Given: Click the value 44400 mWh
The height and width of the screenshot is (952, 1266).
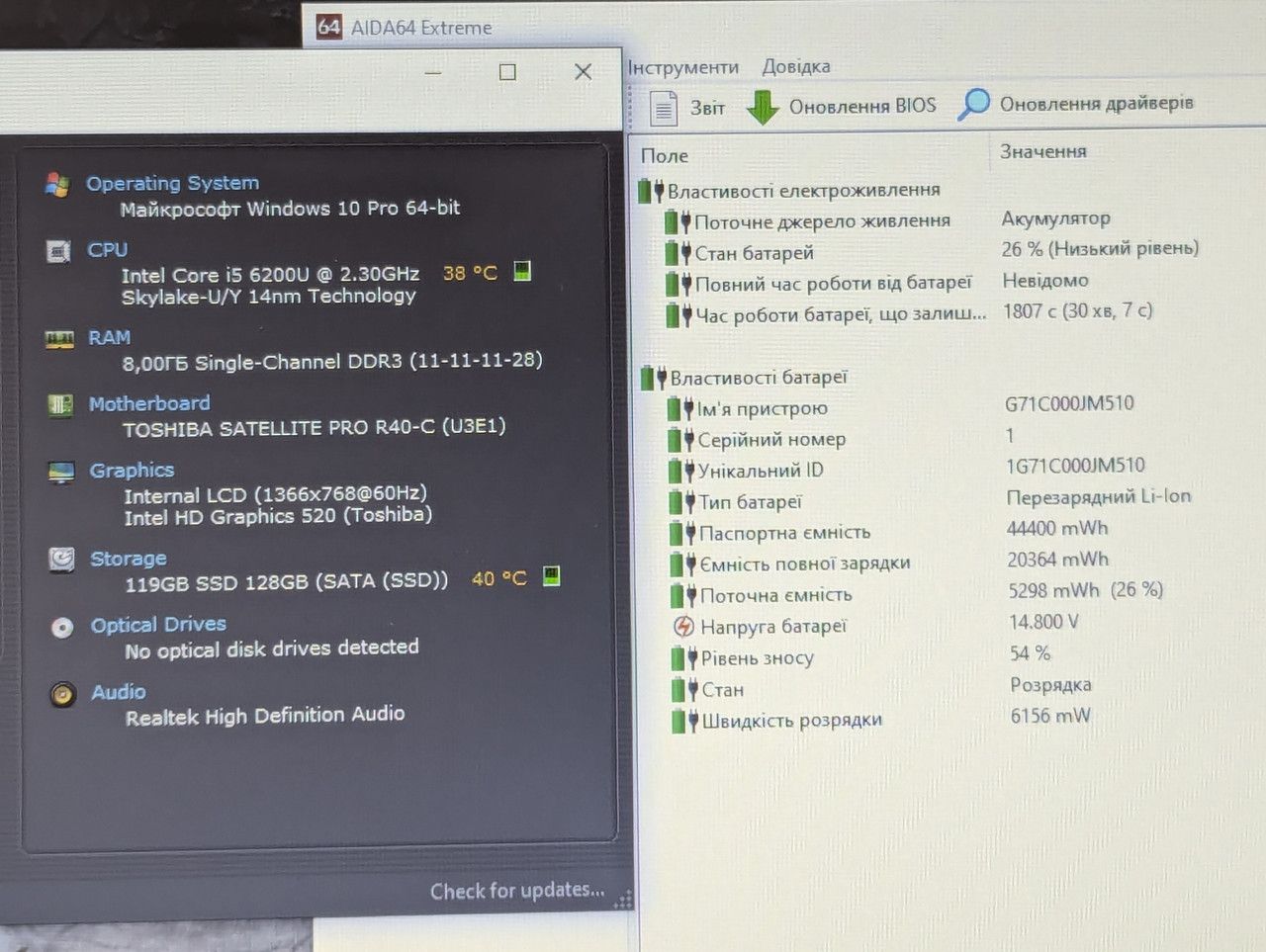Looking at the screenshot, I should (1057, 529).
